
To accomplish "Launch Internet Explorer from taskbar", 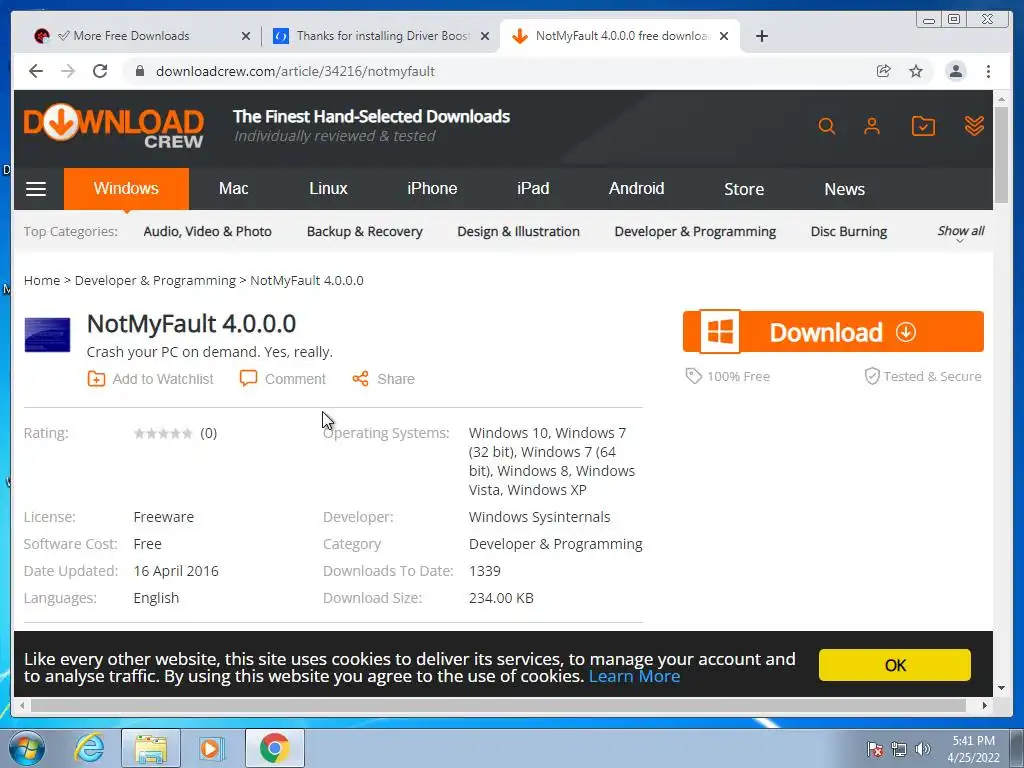I will pyautogui.click(x=89, y=748).
